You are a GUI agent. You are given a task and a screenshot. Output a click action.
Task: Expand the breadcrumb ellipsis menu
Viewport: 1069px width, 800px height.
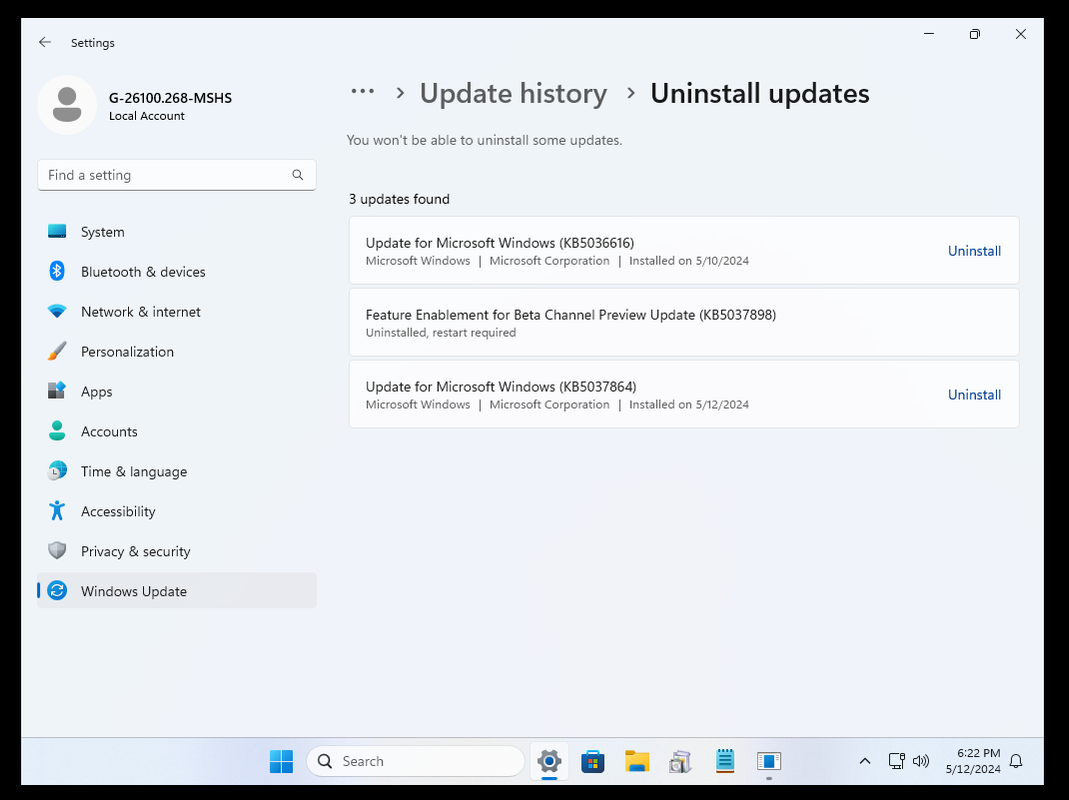point(362,91)
